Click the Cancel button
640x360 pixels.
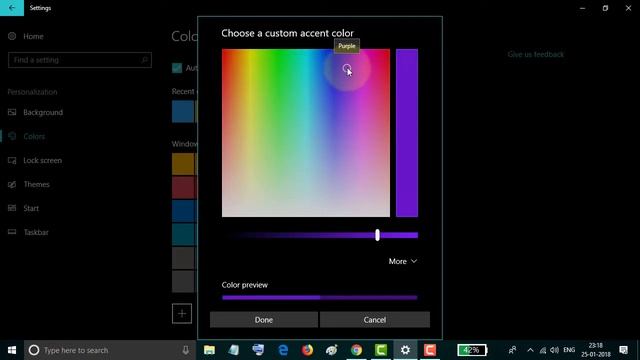tap(375, 320)
